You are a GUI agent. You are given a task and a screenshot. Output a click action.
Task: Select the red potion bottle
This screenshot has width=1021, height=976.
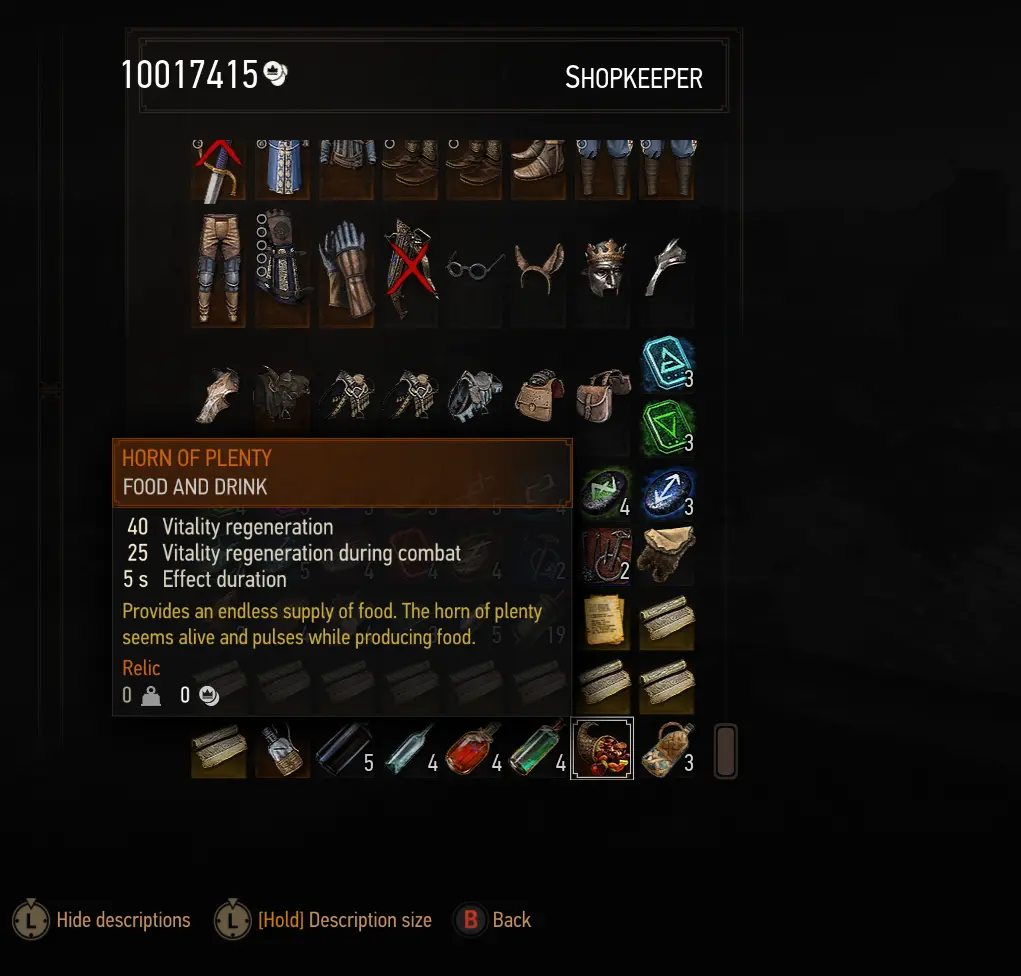tap(475, 749)
